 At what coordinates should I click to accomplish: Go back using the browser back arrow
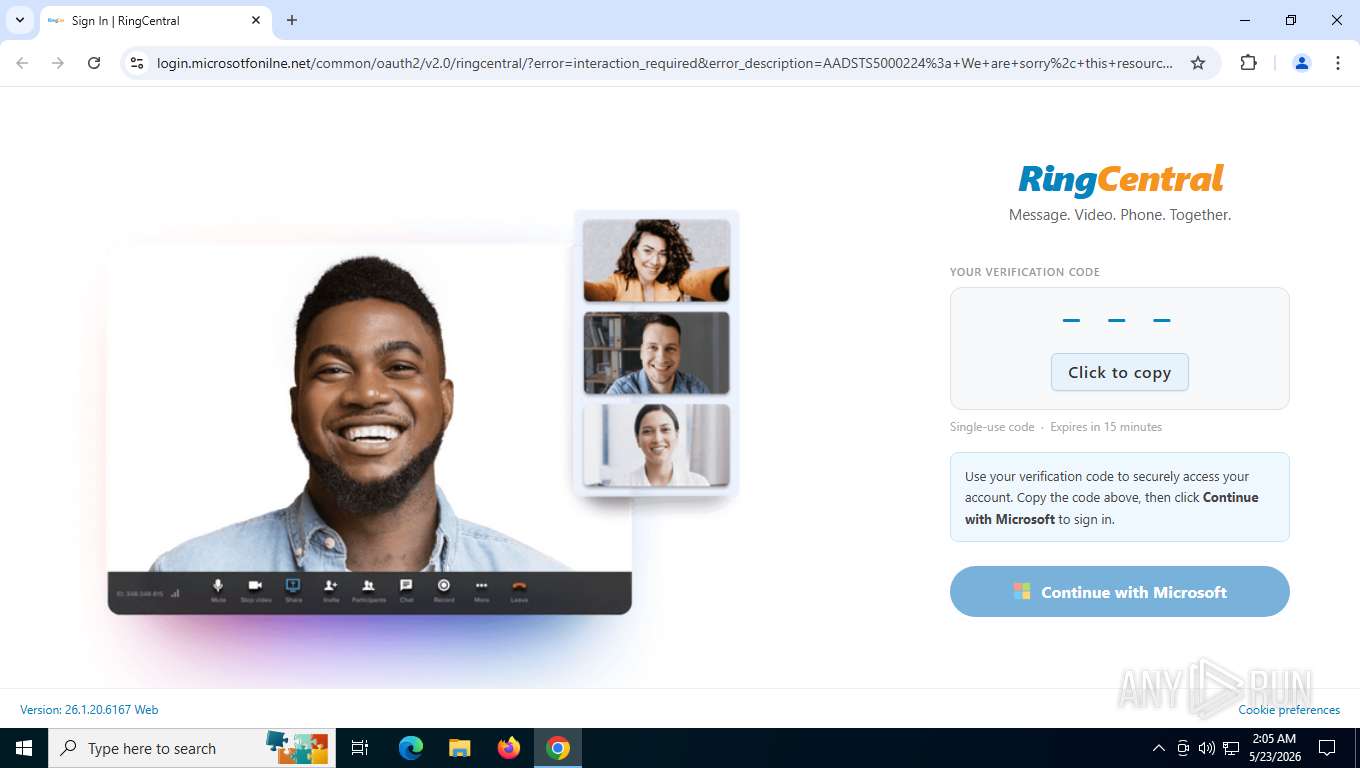click(x=22, y=63)
